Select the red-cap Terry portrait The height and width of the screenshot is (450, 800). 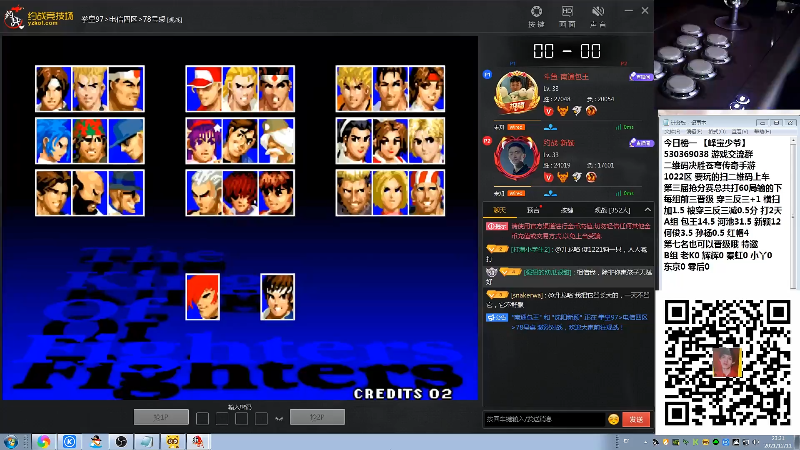(204, 89)
